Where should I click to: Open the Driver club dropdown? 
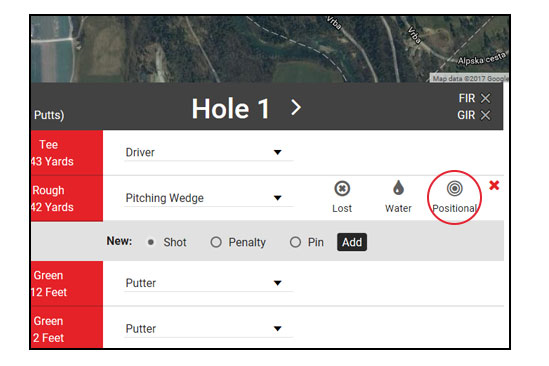click(x=209, y=153)
